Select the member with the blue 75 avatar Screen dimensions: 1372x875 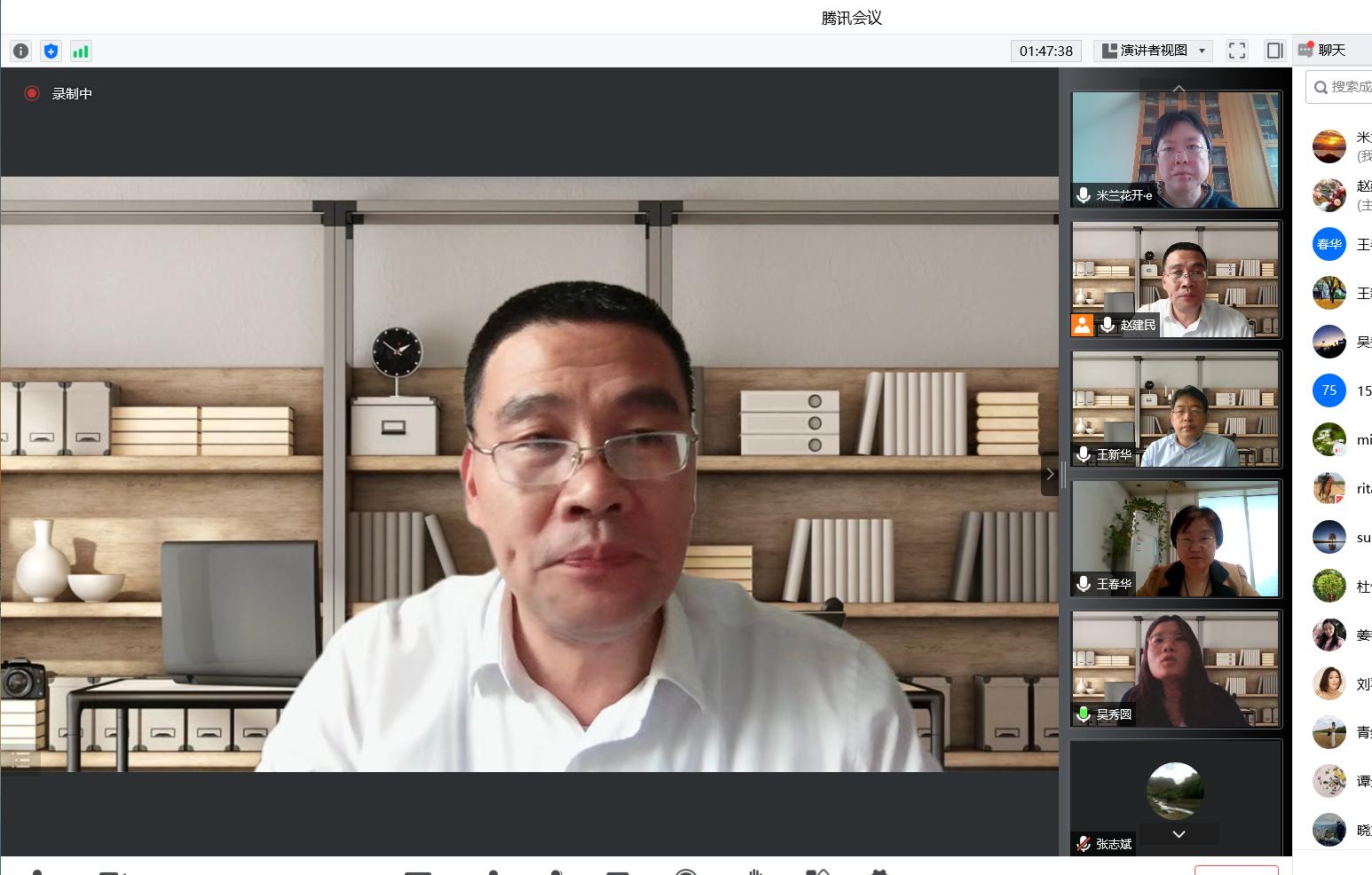pos(1329,390)
